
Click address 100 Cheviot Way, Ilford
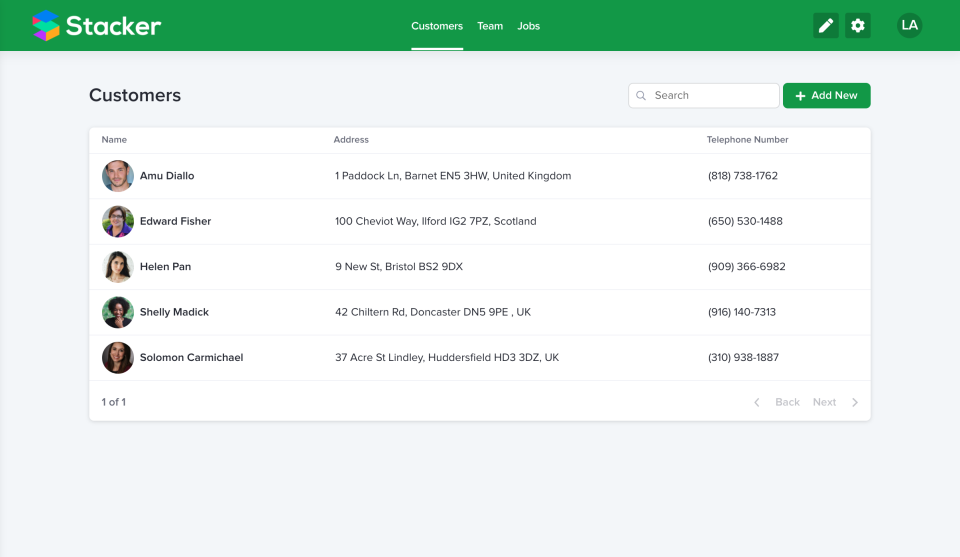[x=435, y=221]
